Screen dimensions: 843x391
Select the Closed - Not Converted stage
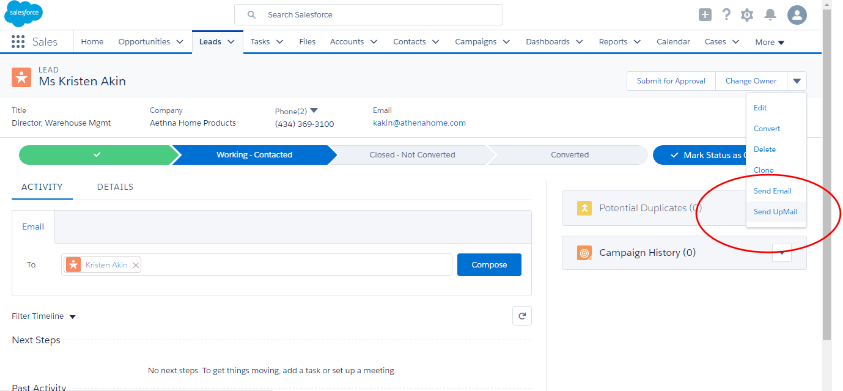412,155
